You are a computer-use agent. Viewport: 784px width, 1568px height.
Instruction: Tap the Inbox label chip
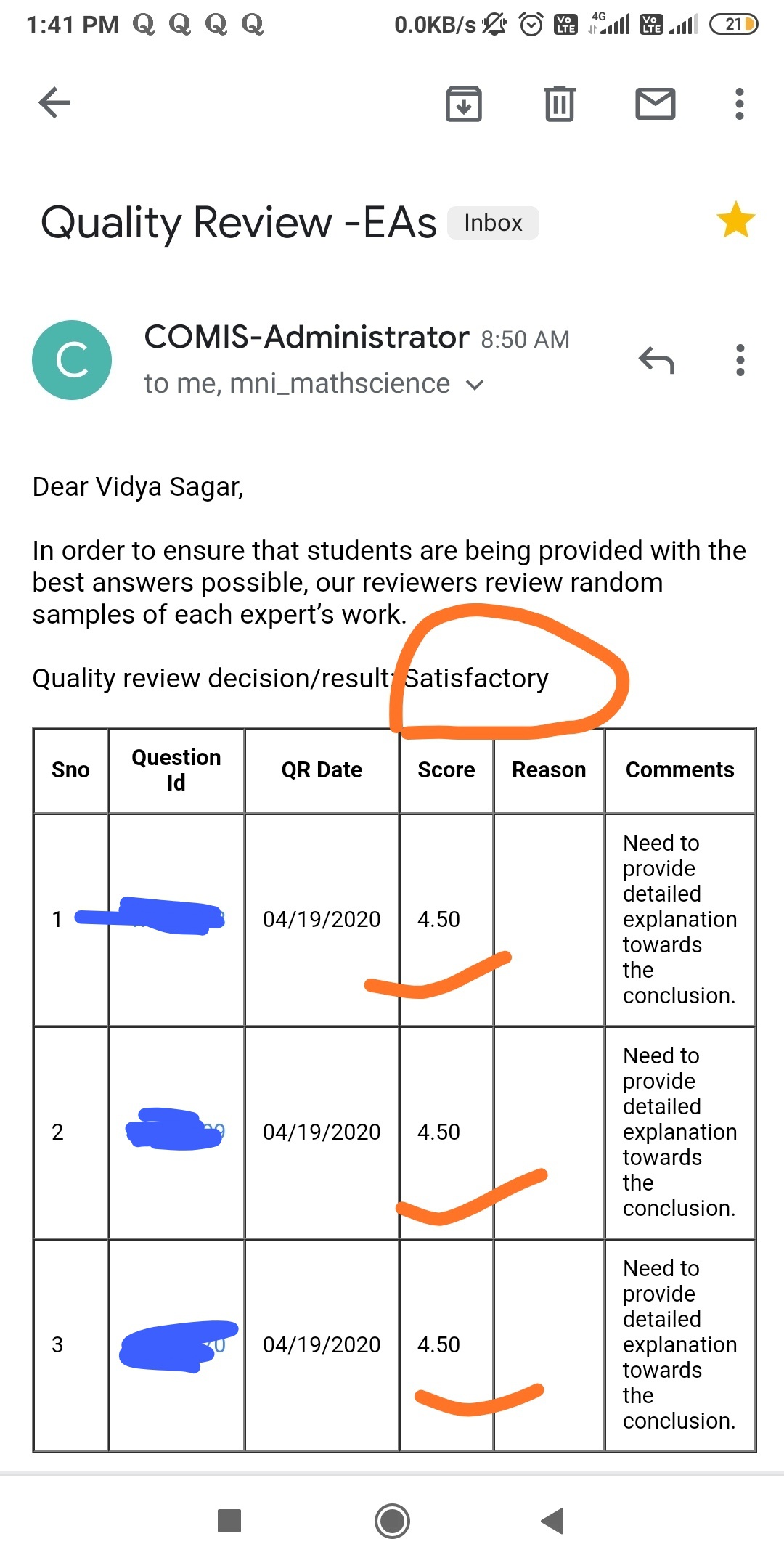(x=493, y=223)
